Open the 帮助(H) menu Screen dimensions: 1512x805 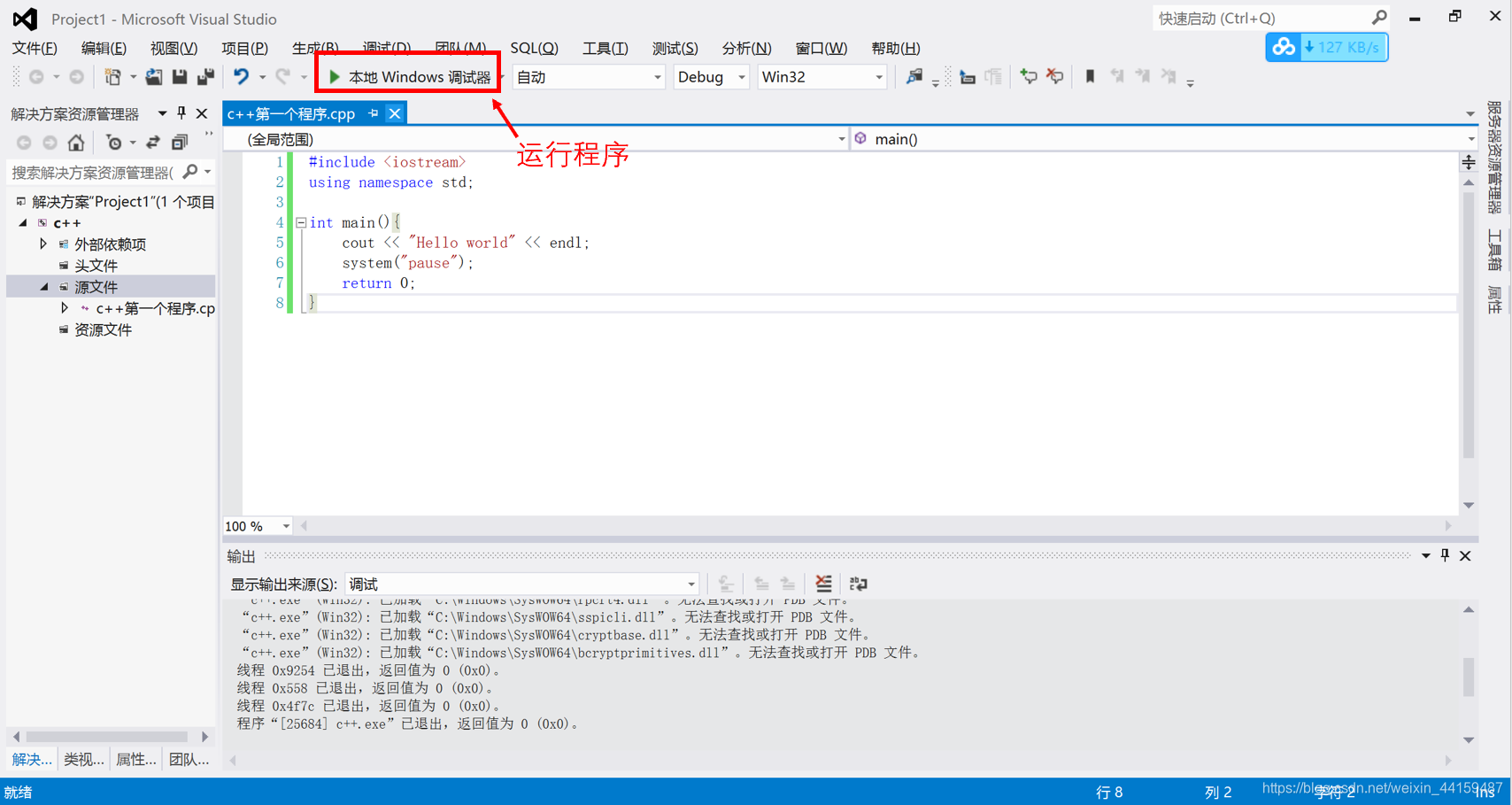pos(896,48)
